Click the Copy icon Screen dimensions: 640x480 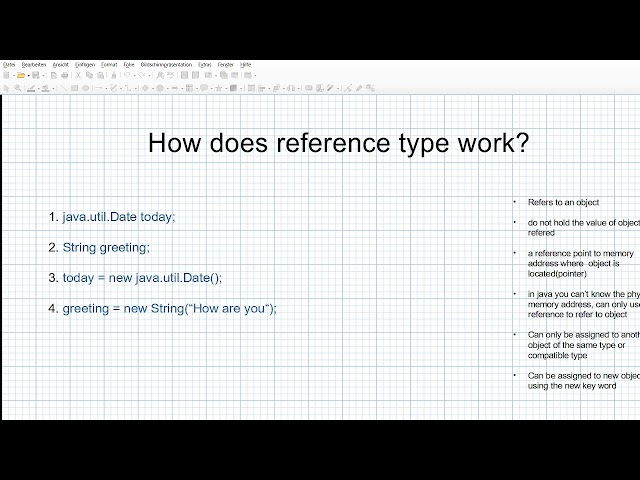[x=90, y=75]
